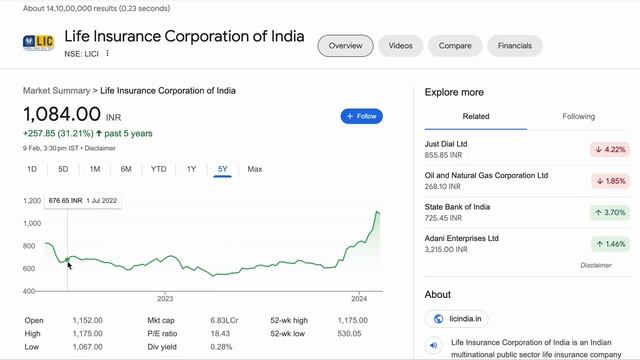Click the Explore more heading
This screenshot has height=360, width=640.
pos(454,92)
